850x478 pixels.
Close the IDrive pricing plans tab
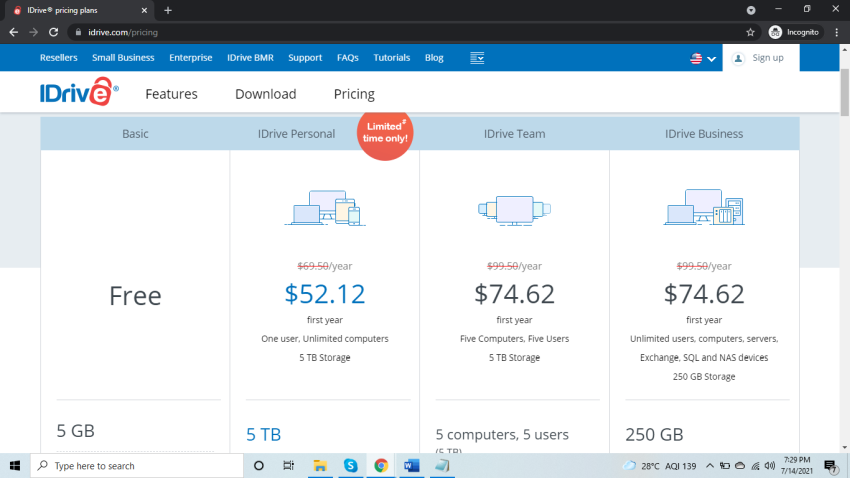tap(144, 10)
